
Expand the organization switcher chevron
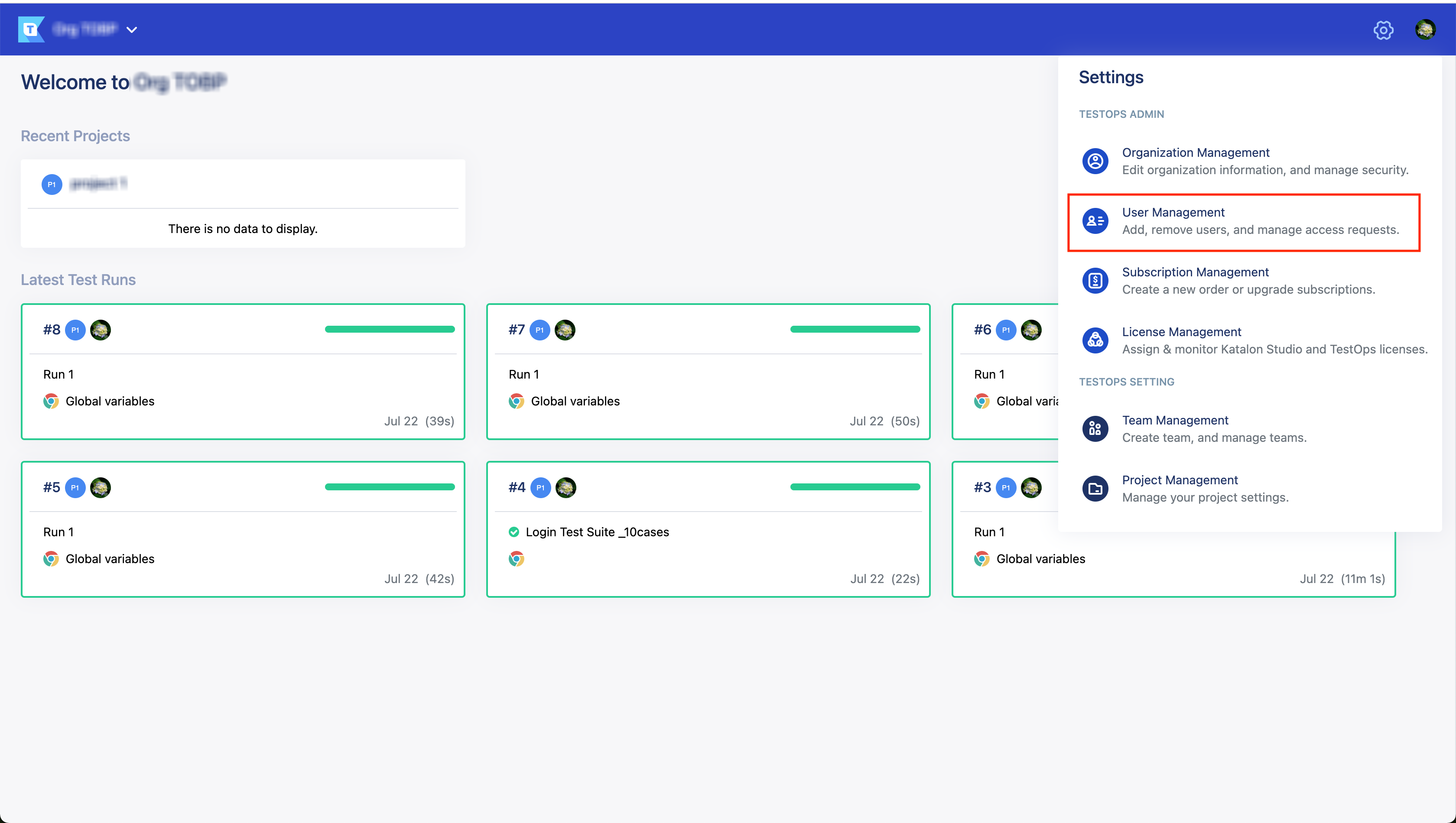132,30
